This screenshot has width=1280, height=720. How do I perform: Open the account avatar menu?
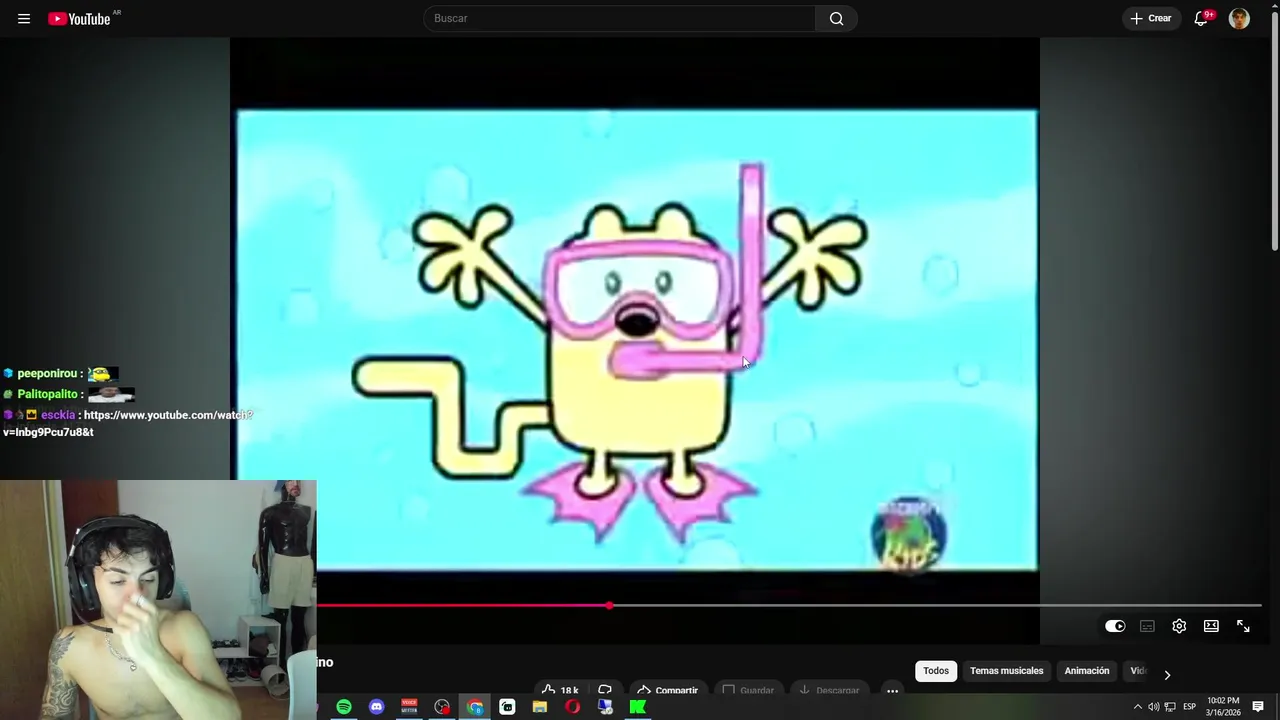pos(1239,18)
